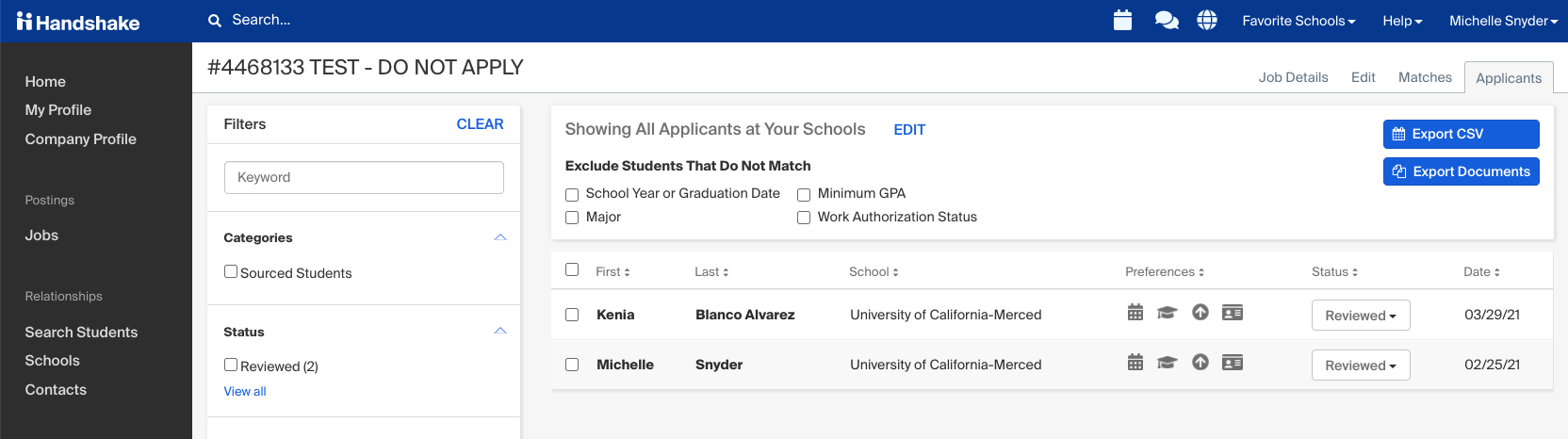Check the Reviewed (2) status filter
1568x439 pixels.
231,365
